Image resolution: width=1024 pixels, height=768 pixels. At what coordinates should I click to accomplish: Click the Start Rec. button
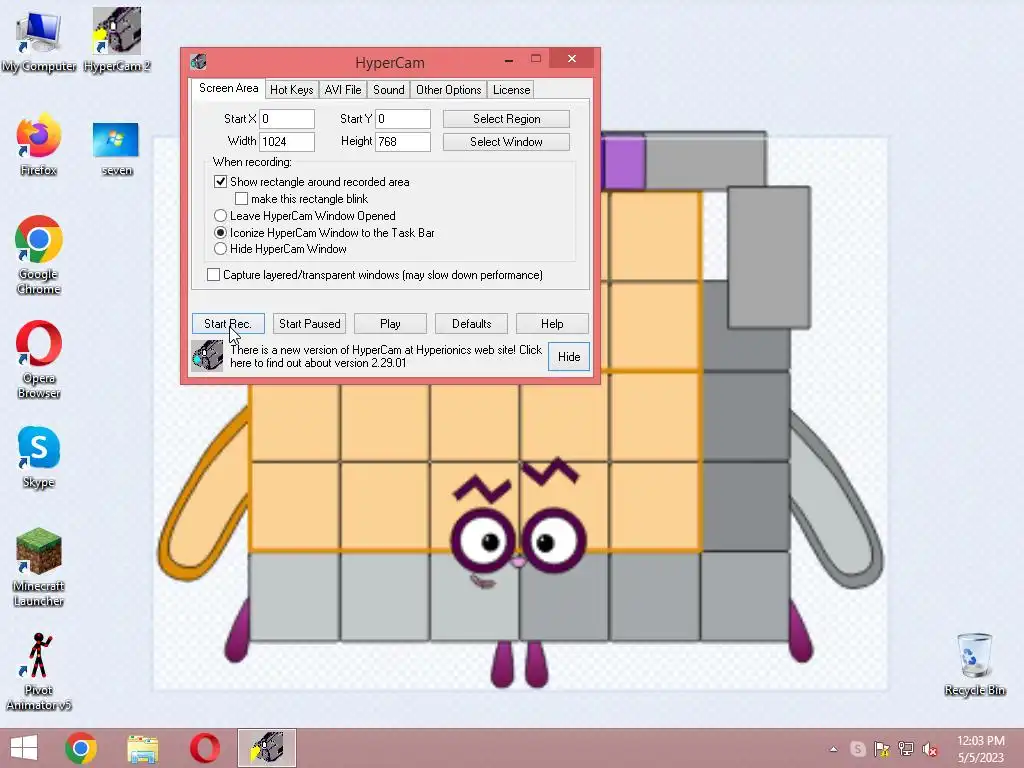pos(228,323)
